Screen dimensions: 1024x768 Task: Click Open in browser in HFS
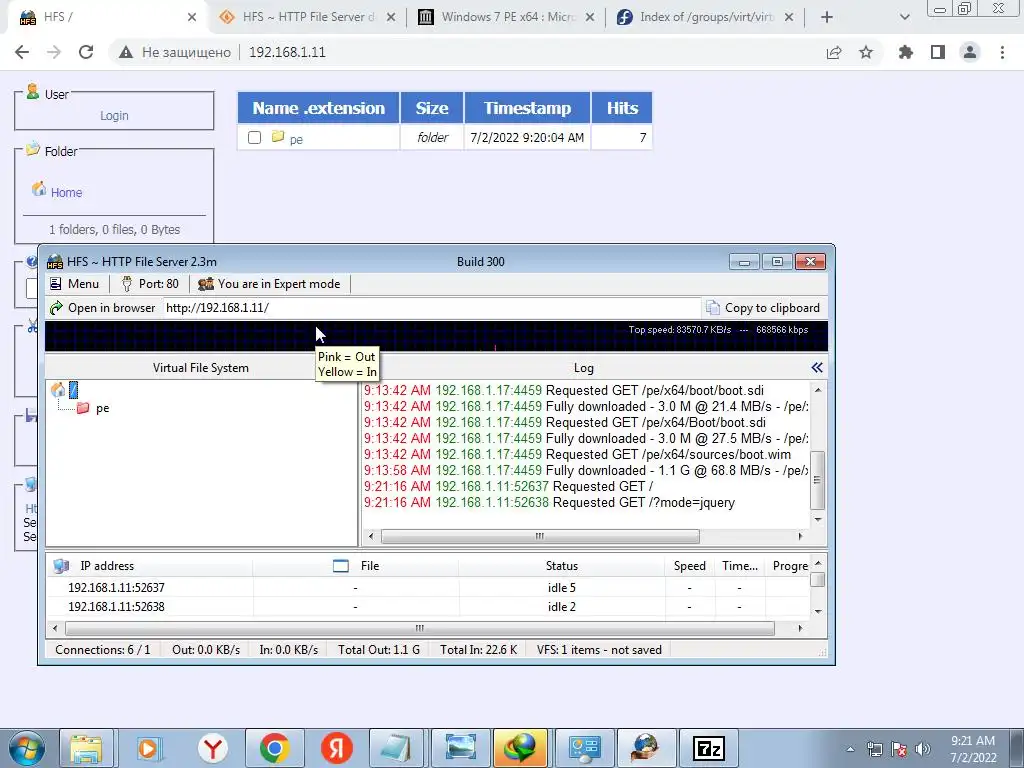coord(103,308)
